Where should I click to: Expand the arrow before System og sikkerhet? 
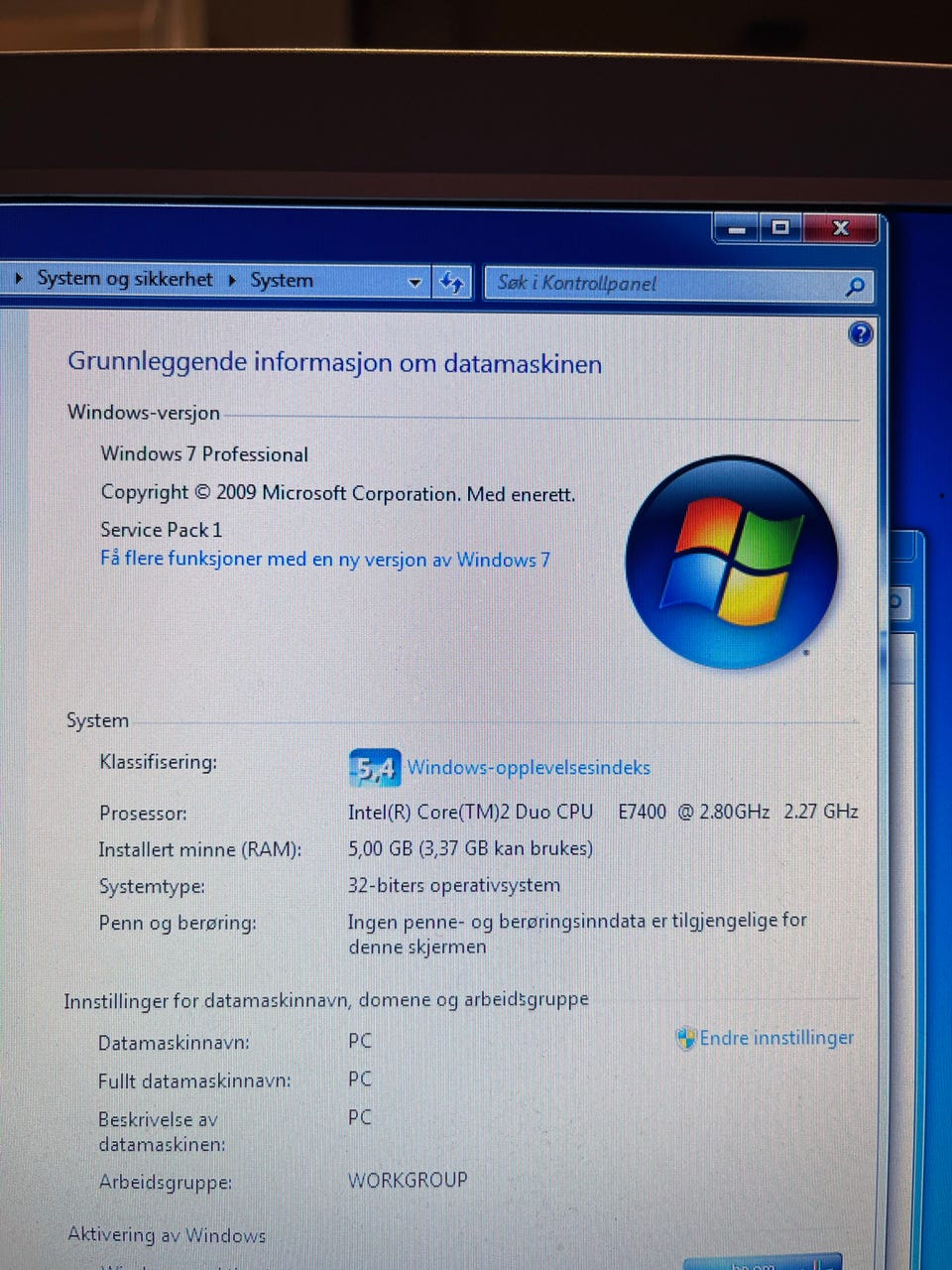tap(19, 279)
